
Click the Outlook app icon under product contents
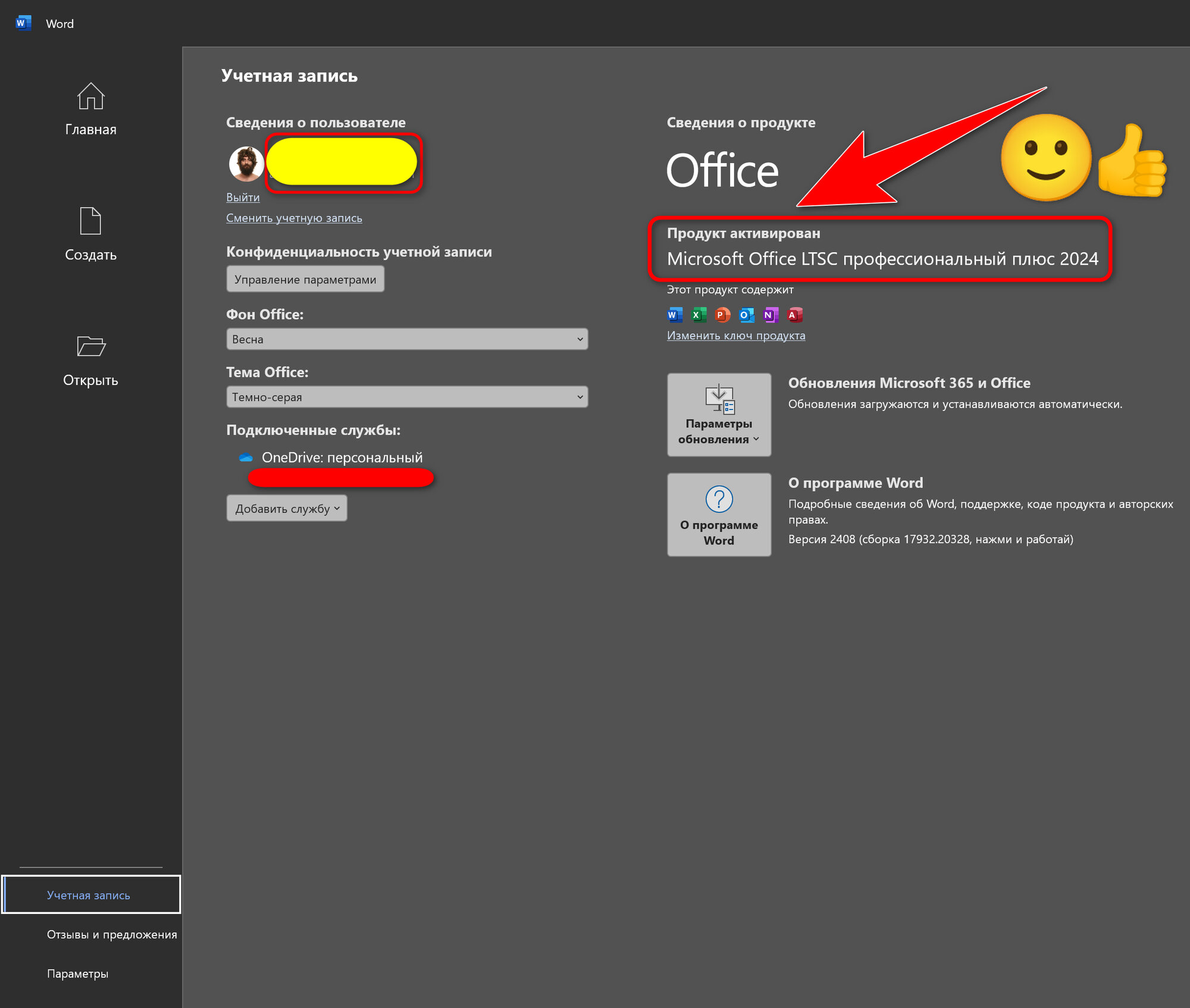pos(746,315)
